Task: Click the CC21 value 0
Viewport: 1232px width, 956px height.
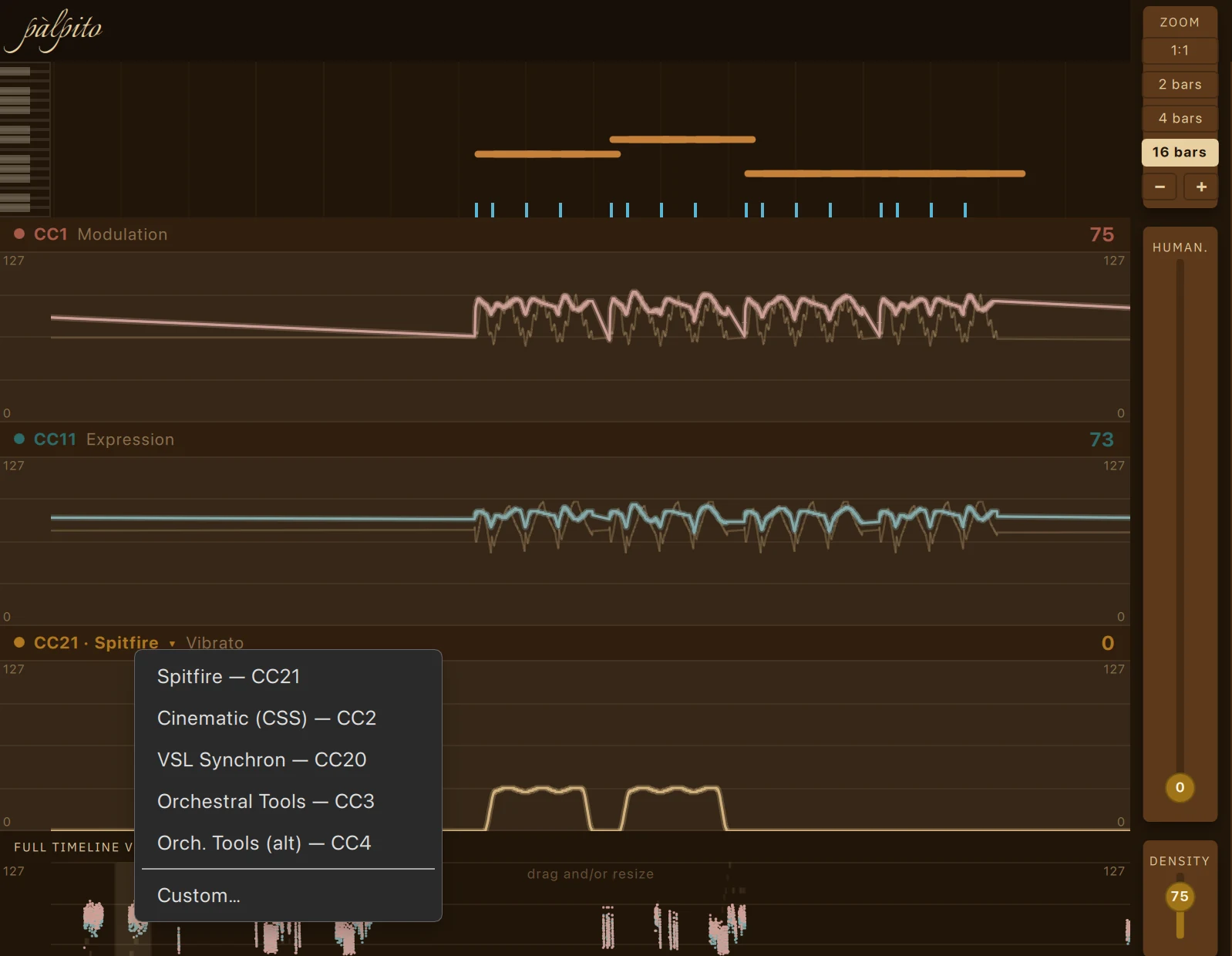Action: (1108, 643)
